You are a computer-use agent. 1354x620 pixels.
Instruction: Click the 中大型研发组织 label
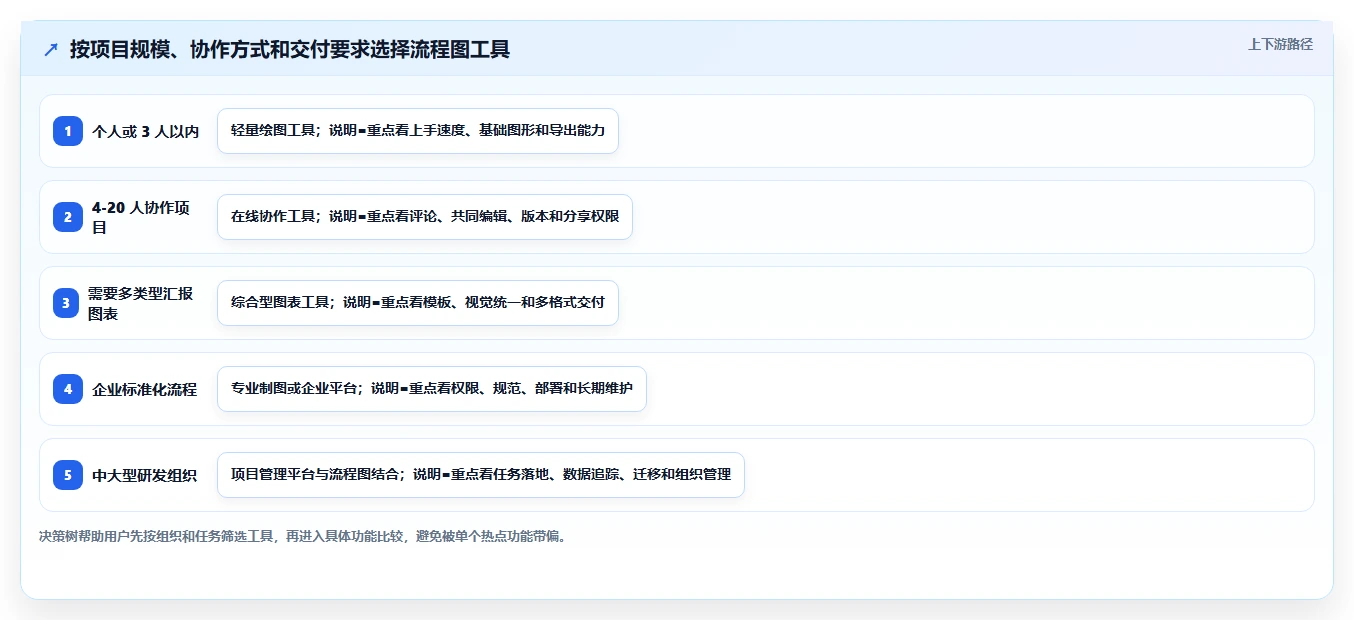click(145, 475)
